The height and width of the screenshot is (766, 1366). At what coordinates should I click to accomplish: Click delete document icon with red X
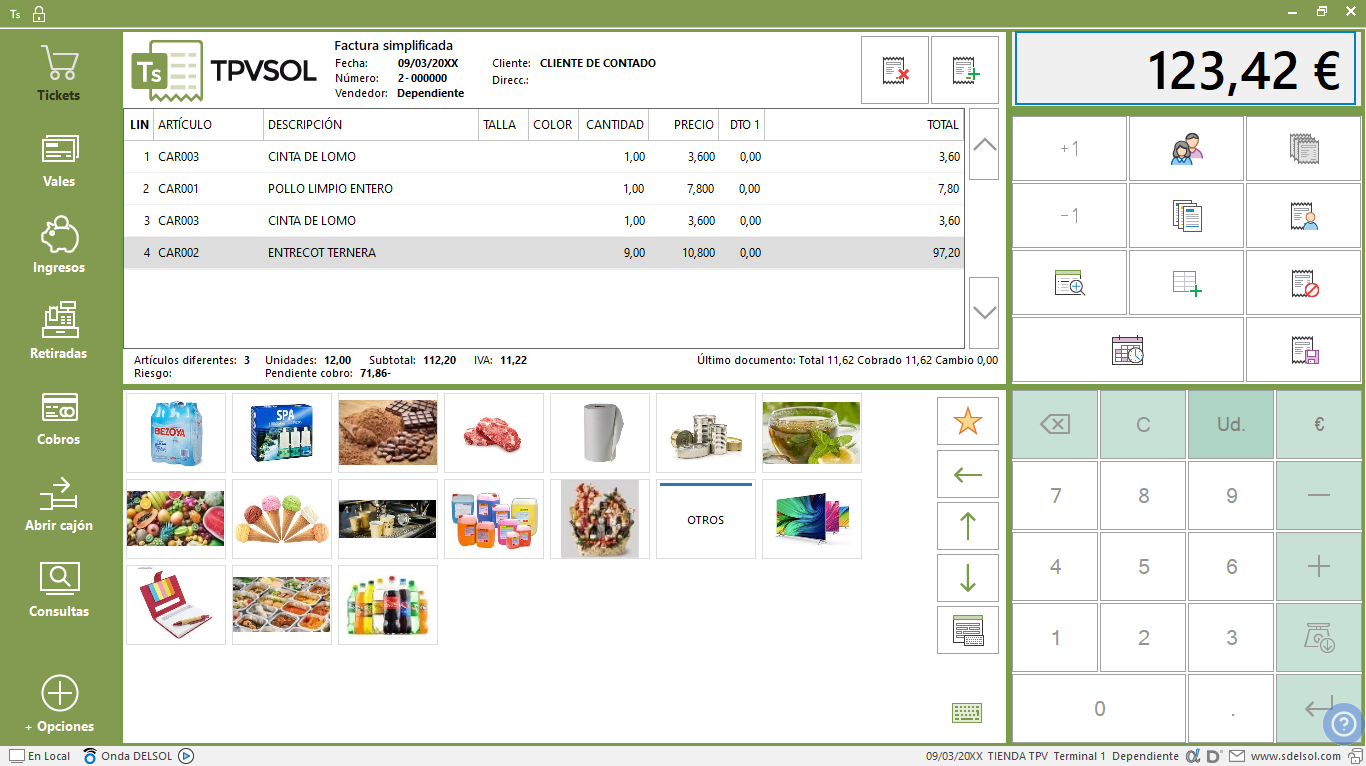pyautogui.click(x=895, y=70)
